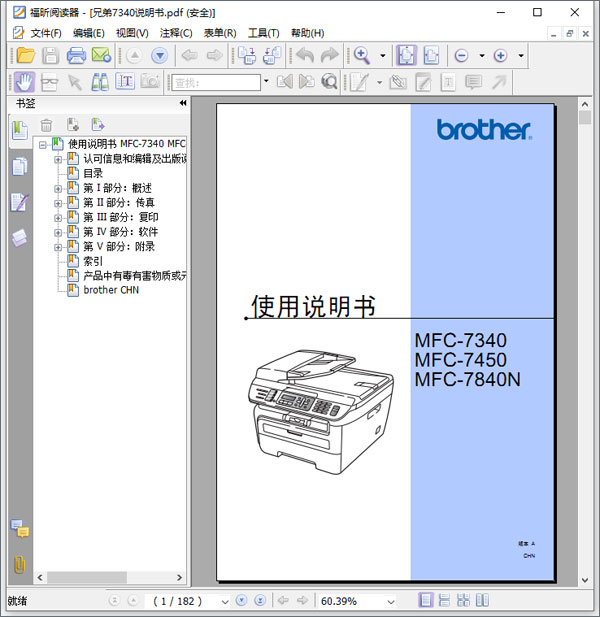Click the 查找 search input field

coord(216,83)
